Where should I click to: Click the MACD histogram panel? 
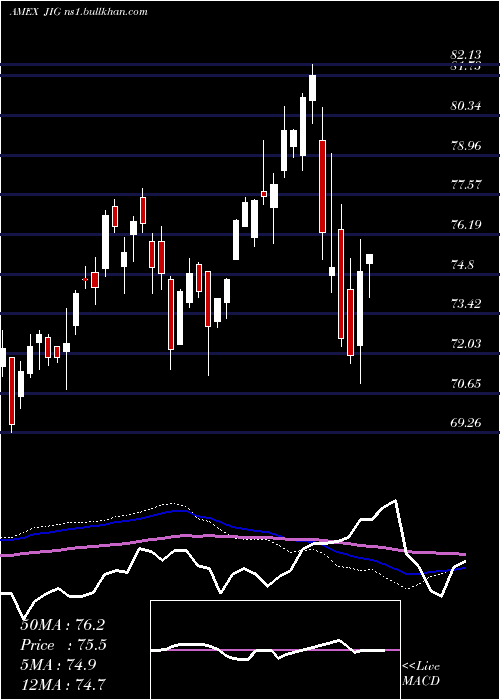pos(275,650)
